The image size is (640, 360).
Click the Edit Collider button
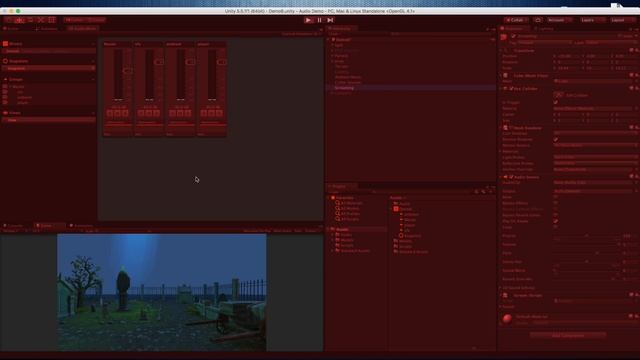click(559, 95)
